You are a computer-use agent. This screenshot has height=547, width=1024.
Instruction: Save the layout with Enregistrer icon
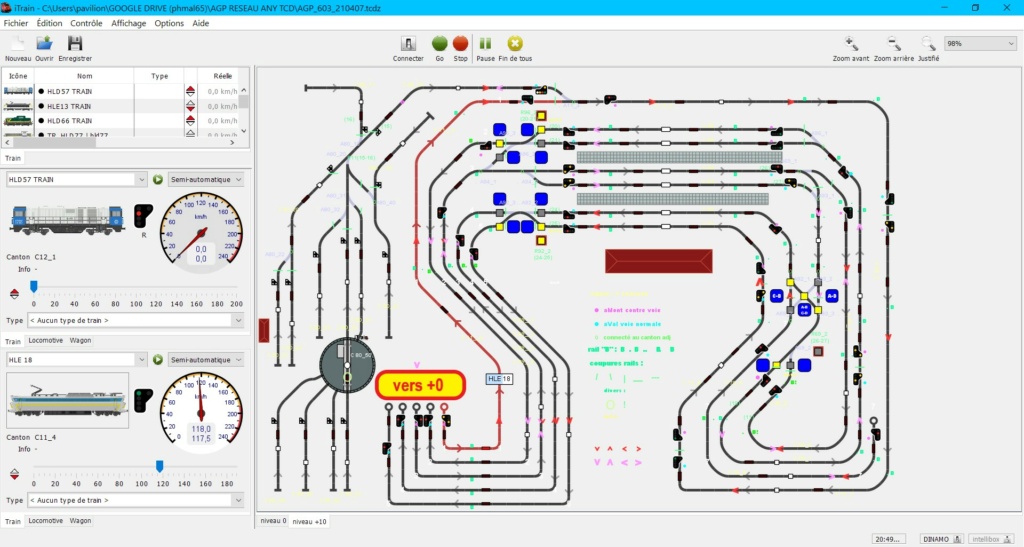click(75, 44)
